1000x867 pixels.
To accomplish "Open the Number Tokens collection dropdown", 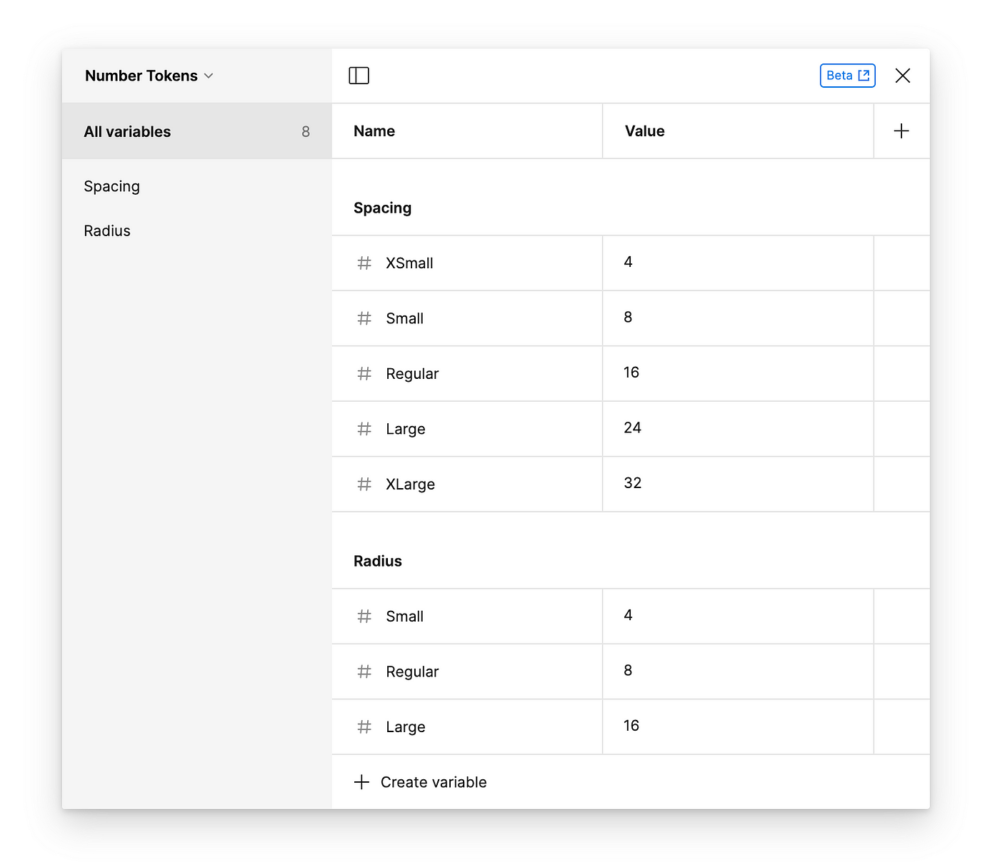I will pos(149,76).
